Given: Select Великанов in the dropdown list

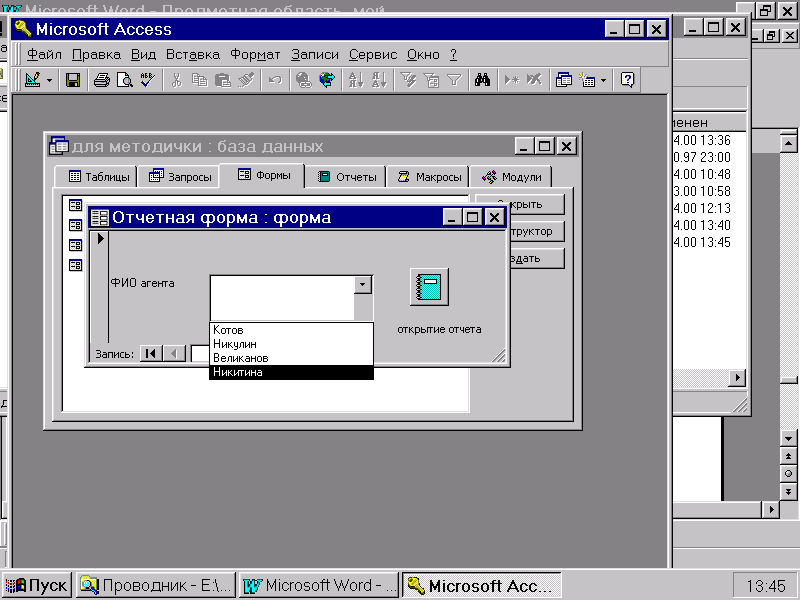Looking at the screenshot, I should pyautogui.click(x=291, y=358).
